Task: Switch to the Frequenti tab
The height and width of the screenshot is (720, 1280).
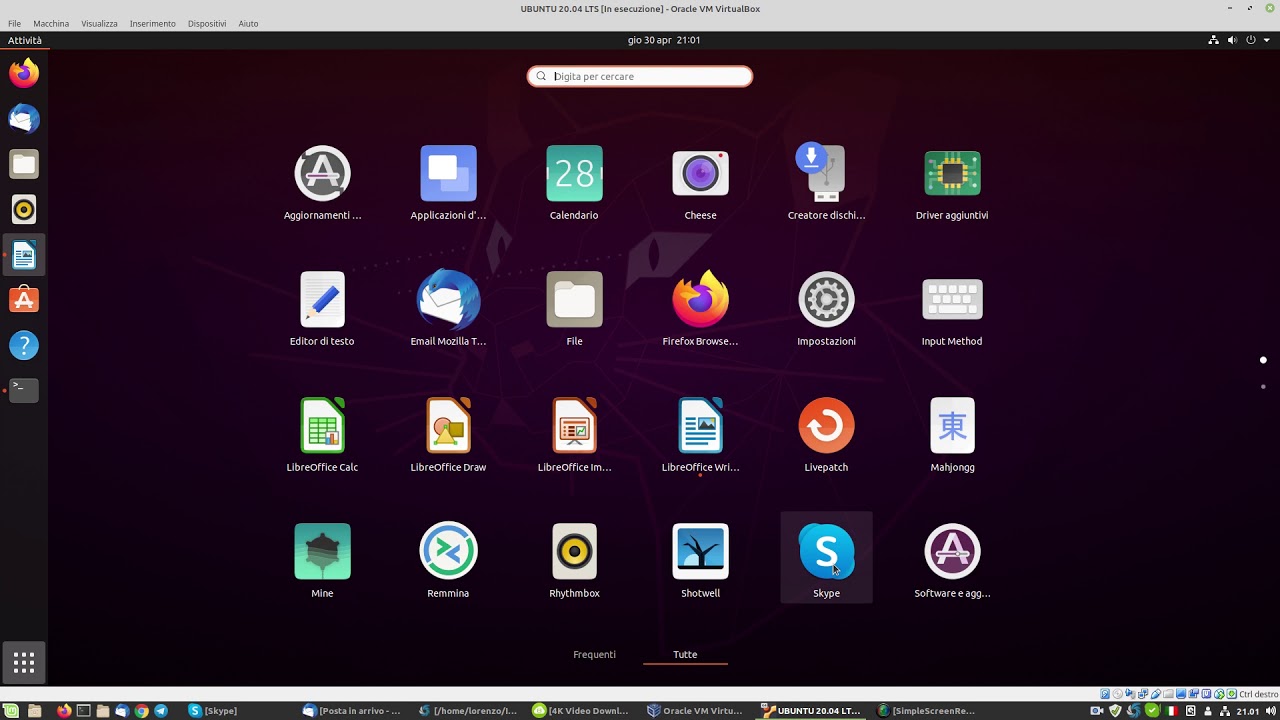Action: 594,654
